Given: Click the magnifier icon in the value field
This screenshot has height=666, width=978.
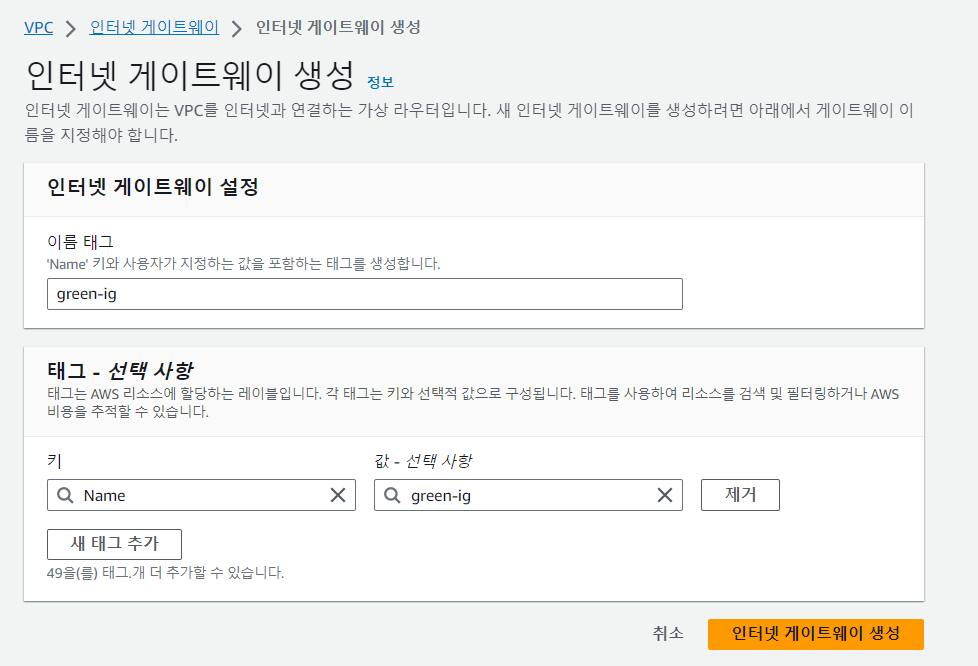Looking at the screenshot, I should pyautogui.click(x=392, y=495).
